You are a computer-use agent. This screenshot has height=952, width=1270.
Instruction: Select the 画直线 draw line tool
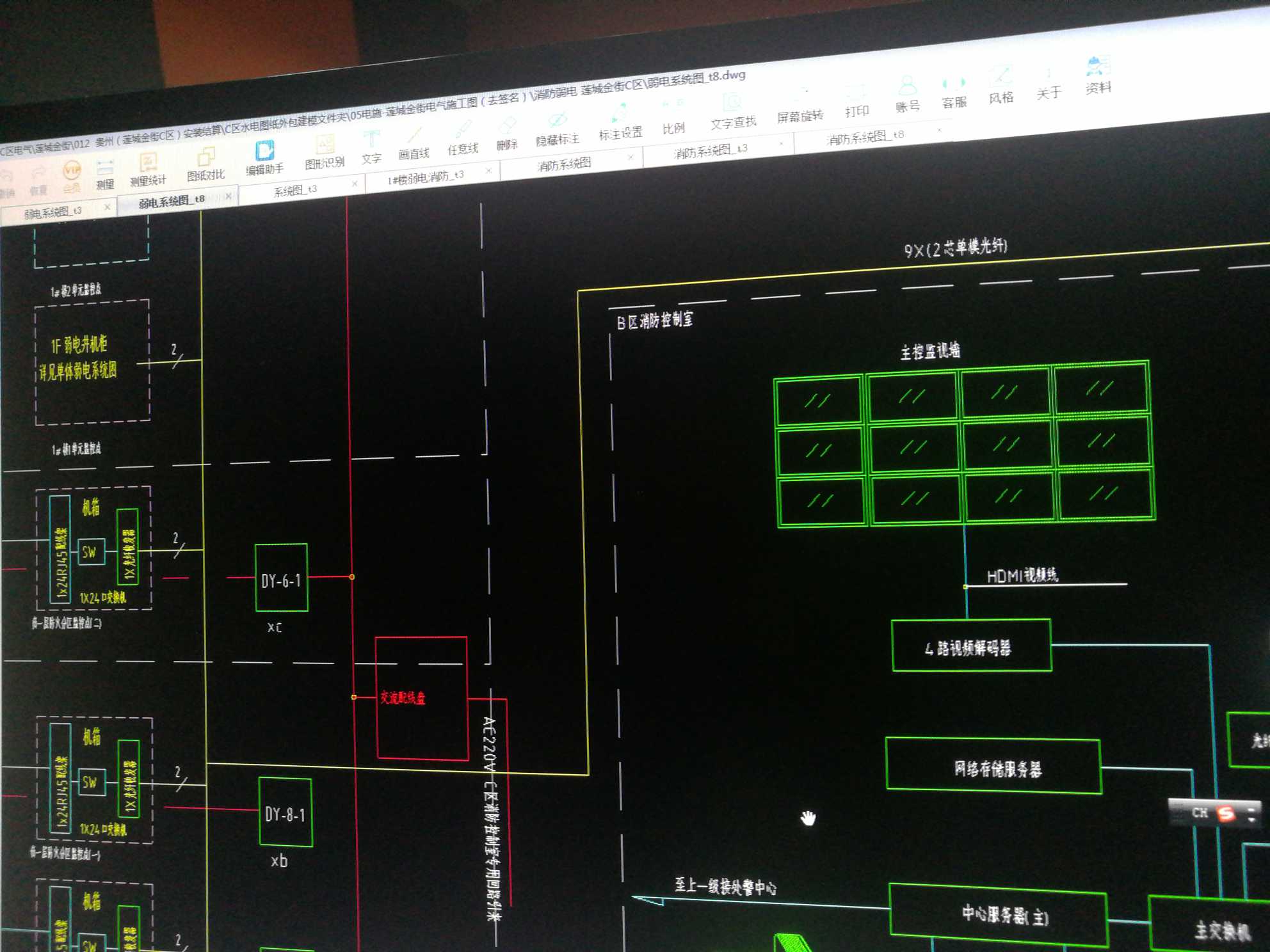tap(414, 144)
